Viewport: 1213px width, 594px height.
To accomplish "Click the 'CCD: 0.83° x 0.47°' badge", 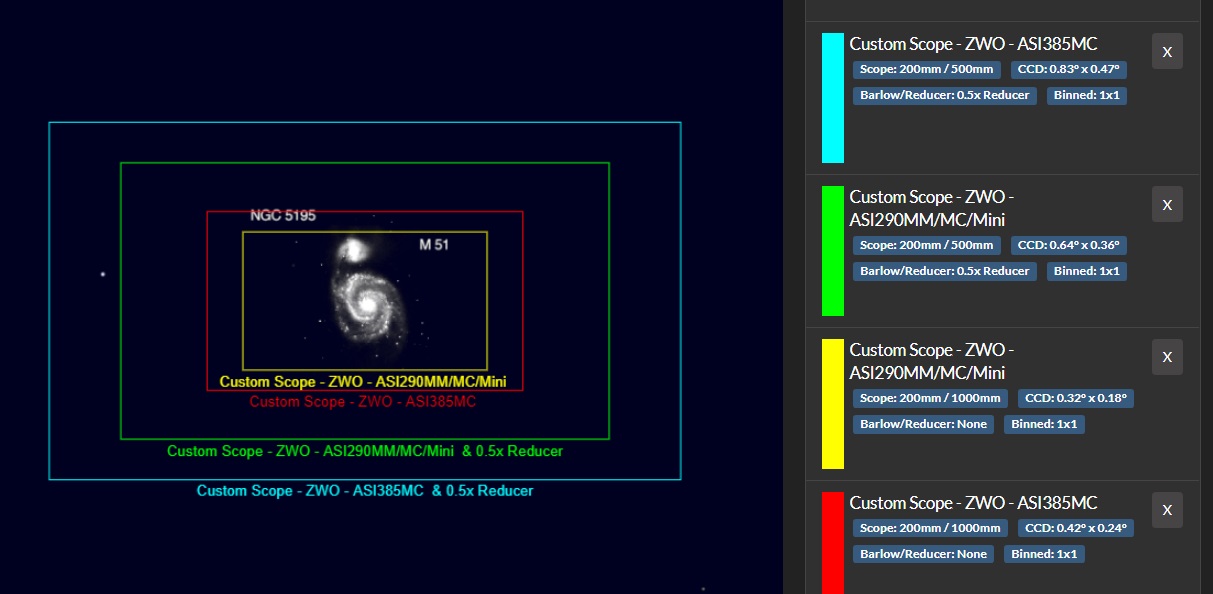I will pos(1069,69).
